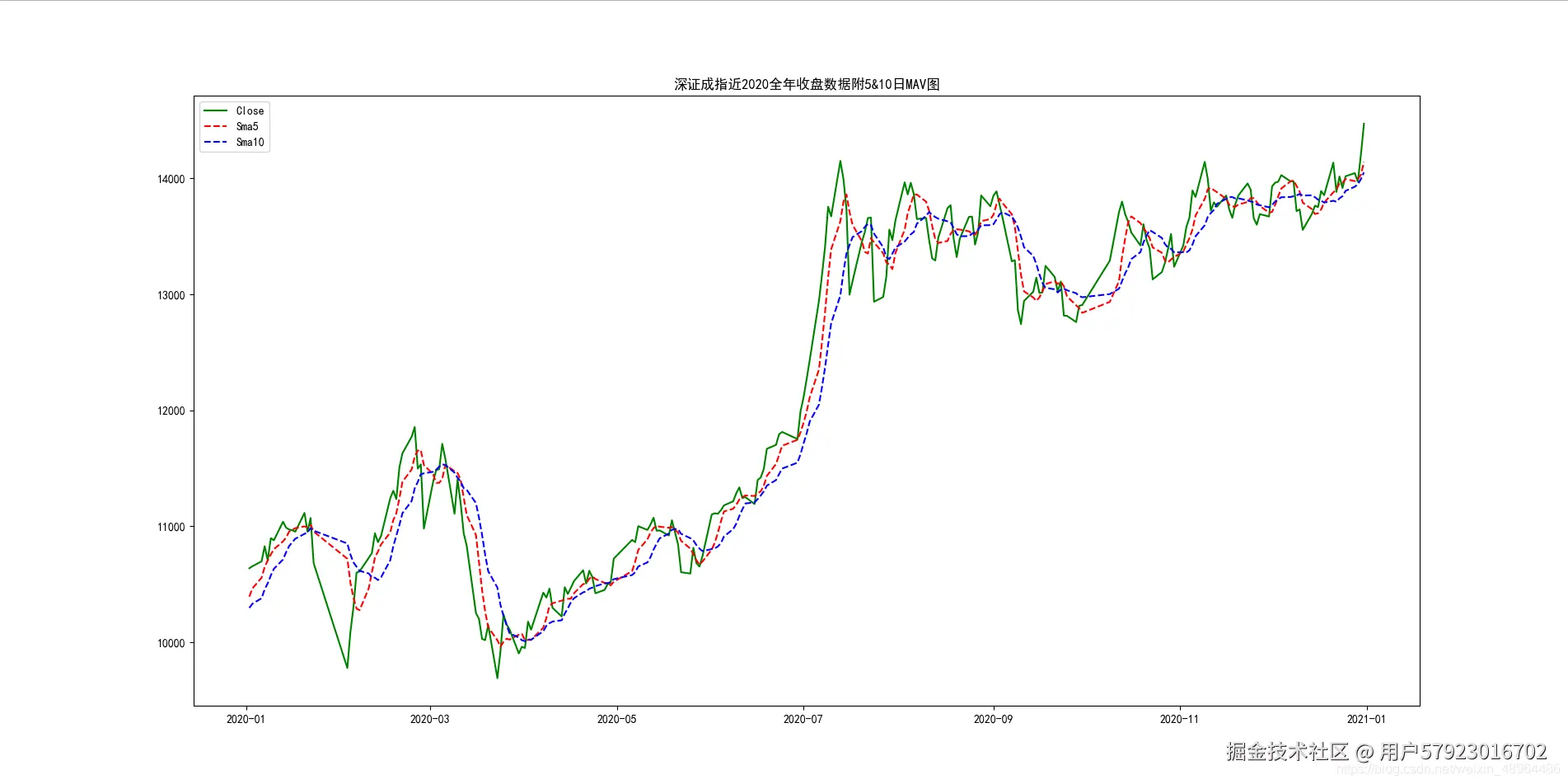
Task: Click the 2020-01 x-axis label
Action: point(246,719)
